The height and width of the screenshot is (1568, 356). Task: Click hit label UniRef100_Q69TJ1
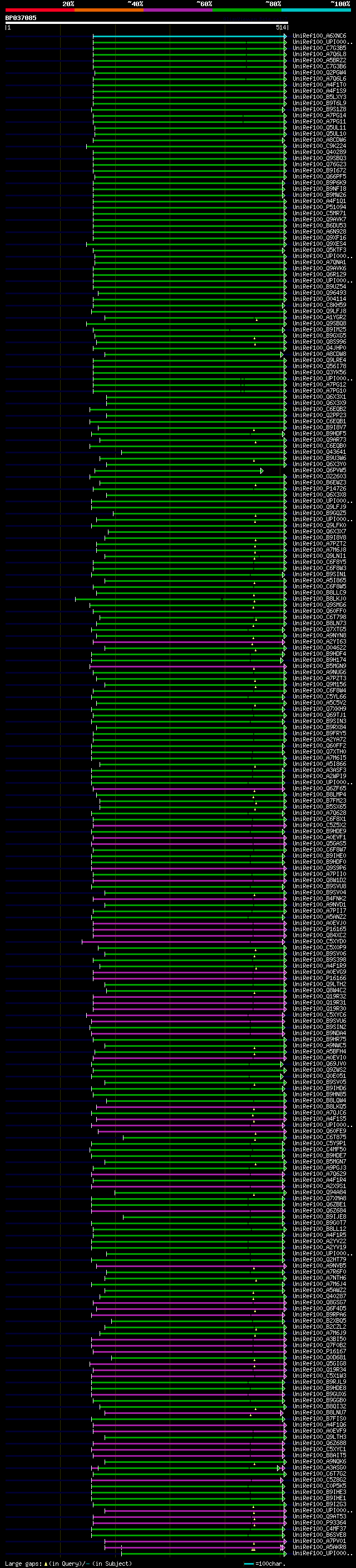pyautogui.click(x=319, y=715)
